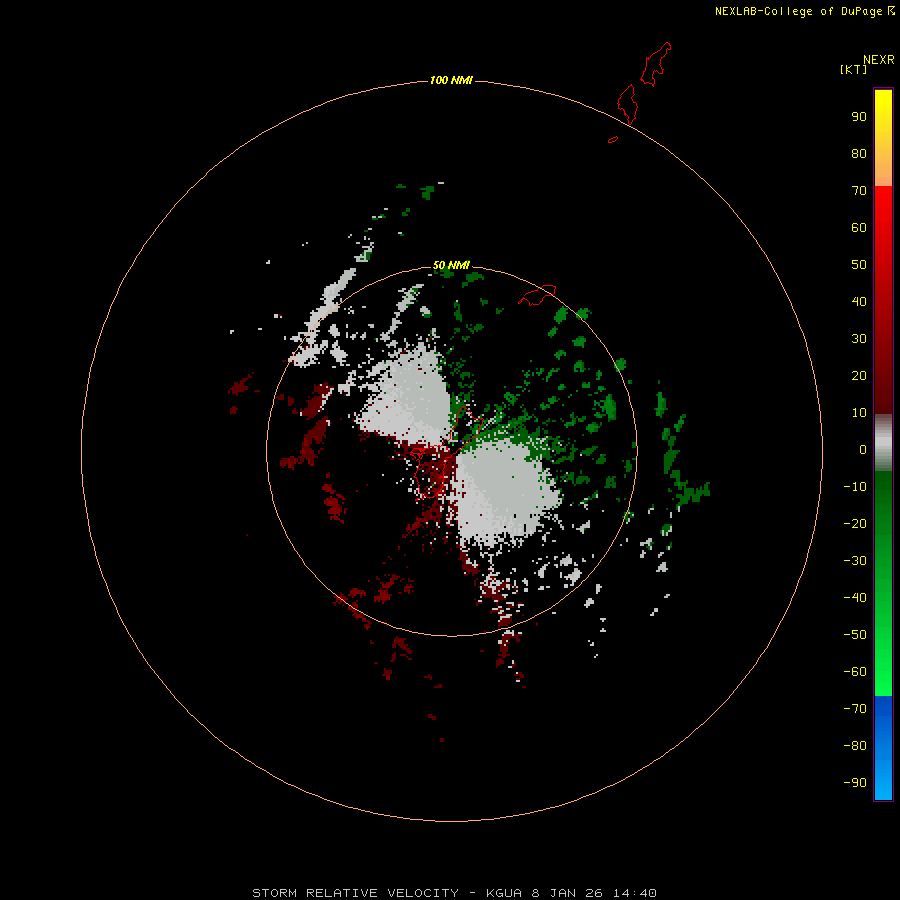
Task: Click the "30" scale value label
Action: (x=859, y=339)
